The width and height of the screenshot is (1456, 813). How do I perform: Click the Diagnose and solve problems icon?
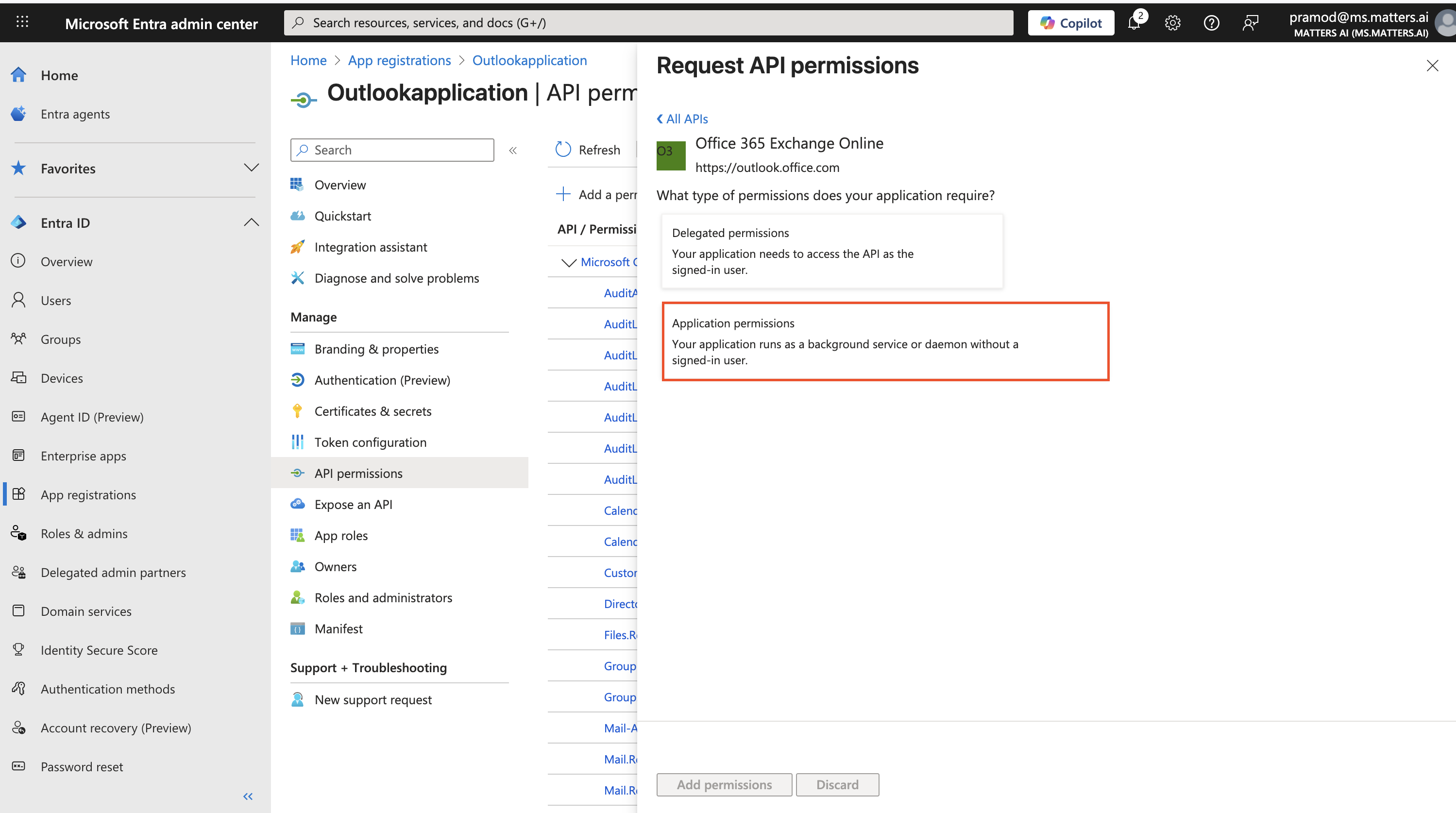297,278
